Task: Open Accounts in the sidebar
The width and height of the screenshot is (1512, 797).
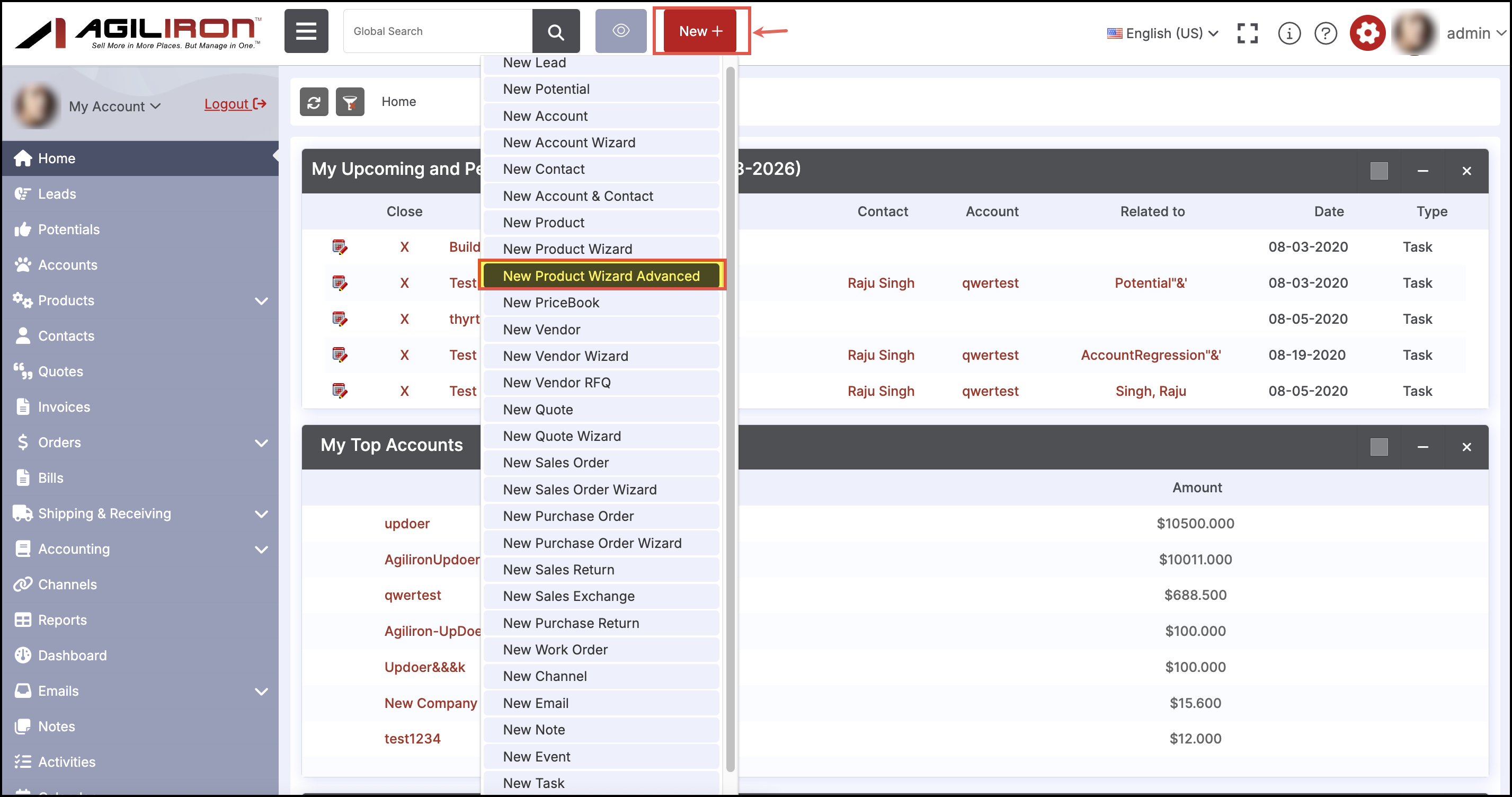Action: (x=140, y=265)
